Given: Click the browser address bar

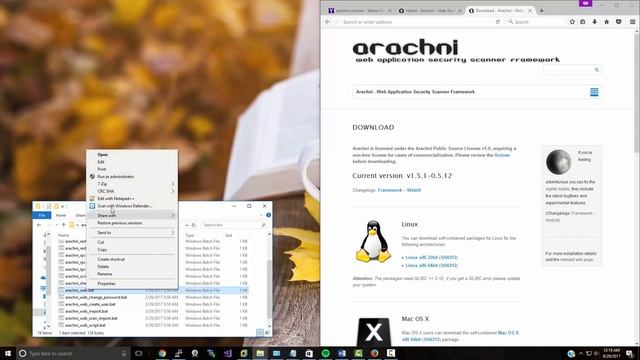Looking at the screenshot, I should tap(416, 22).
